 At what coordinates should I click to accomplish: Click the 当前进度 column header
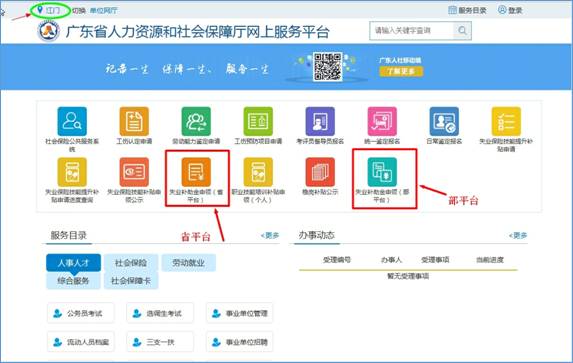(490, 260)
